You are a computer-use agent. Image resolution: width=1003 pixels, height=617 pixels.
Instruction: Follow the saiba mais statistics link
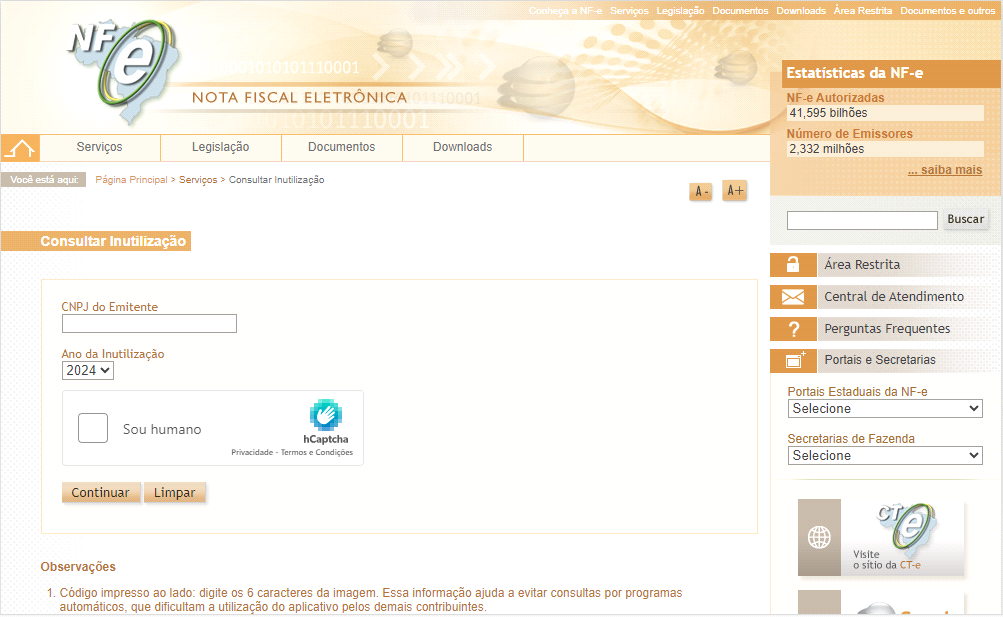(x=944, y=169)
